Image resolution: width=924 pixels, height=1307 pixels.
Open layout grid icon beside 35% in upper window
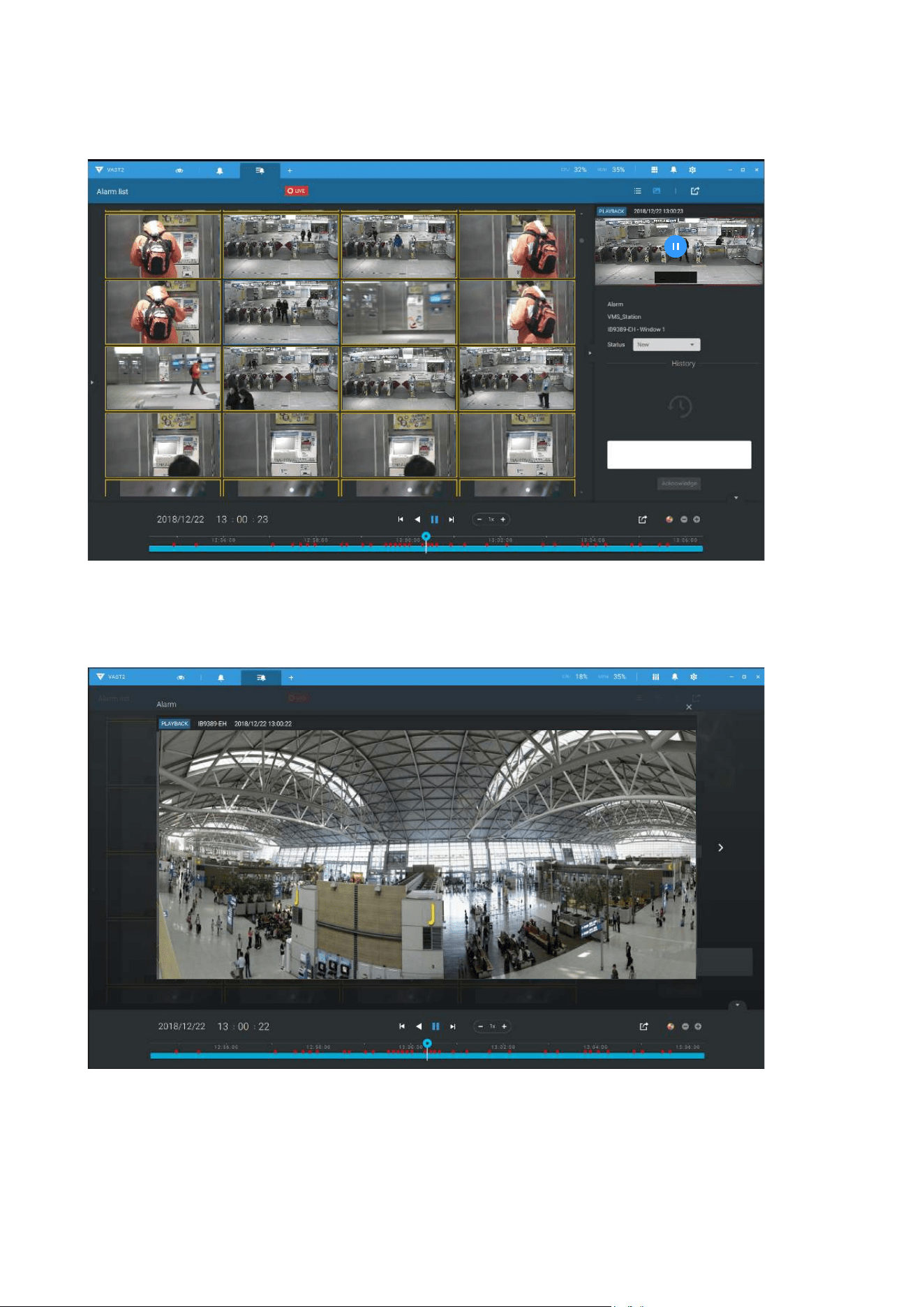click(x=655, y=170)
